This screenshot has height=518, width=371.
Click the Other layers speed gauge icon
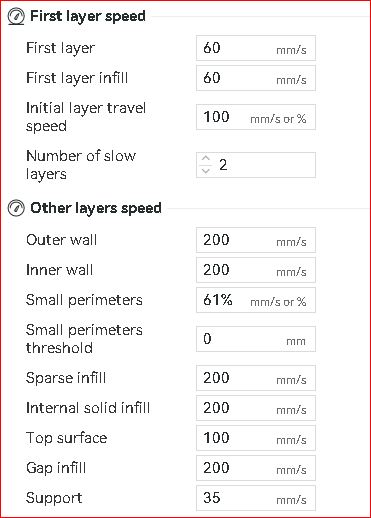(x=16, y=209)
